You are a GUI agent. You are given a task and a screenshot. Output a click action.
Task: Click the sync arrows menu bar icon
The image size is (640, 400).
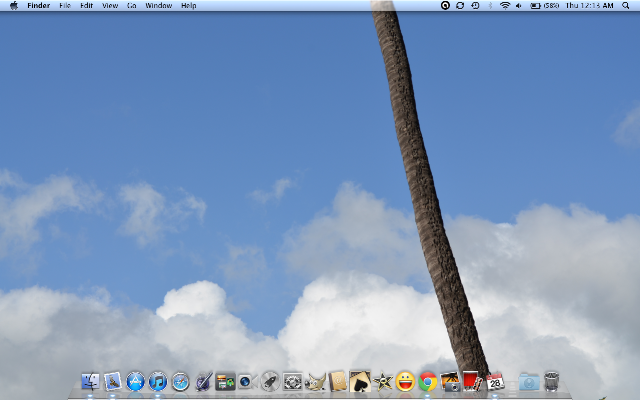(460, 5)
